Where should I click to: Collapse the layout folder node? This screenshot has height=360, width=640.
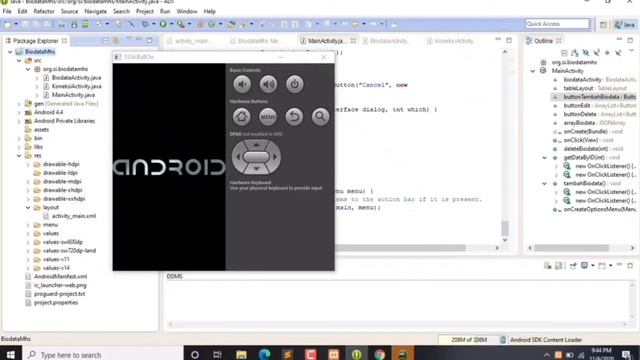[x=28, y=207]
